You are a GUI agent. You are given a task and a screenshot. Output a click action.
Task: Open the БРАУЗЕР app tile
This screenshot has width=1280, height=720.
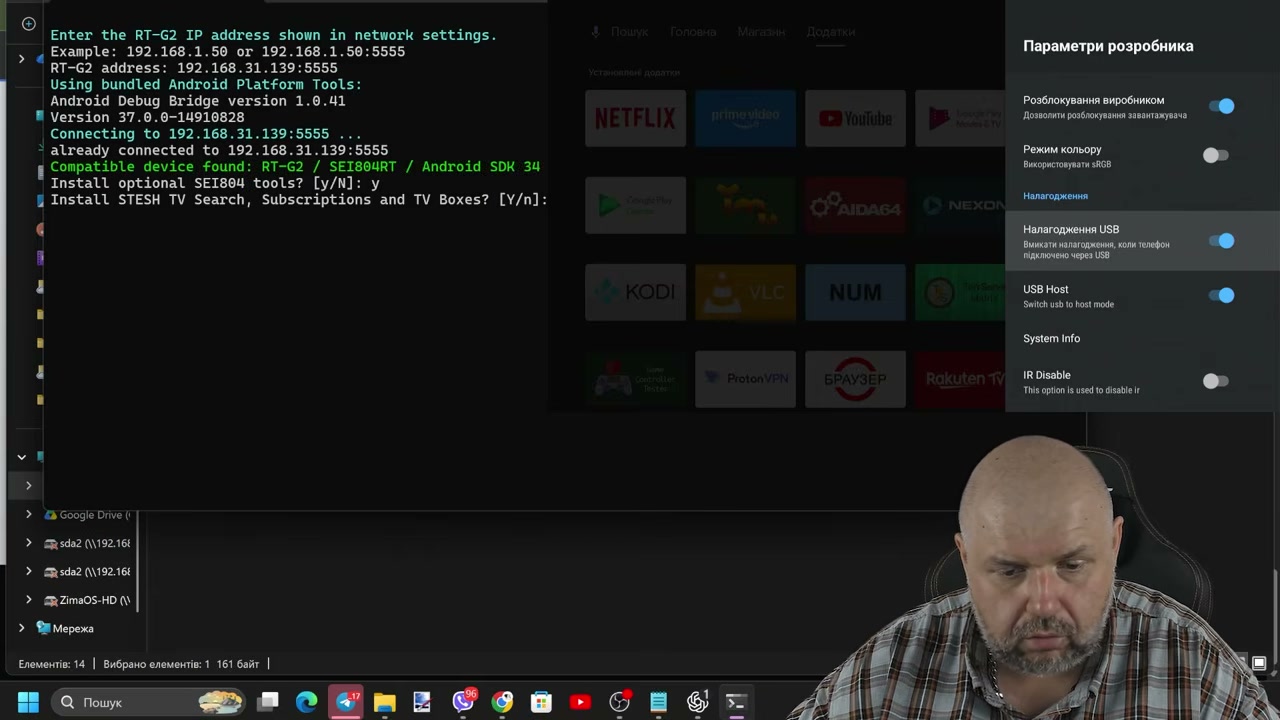point(855,379)
